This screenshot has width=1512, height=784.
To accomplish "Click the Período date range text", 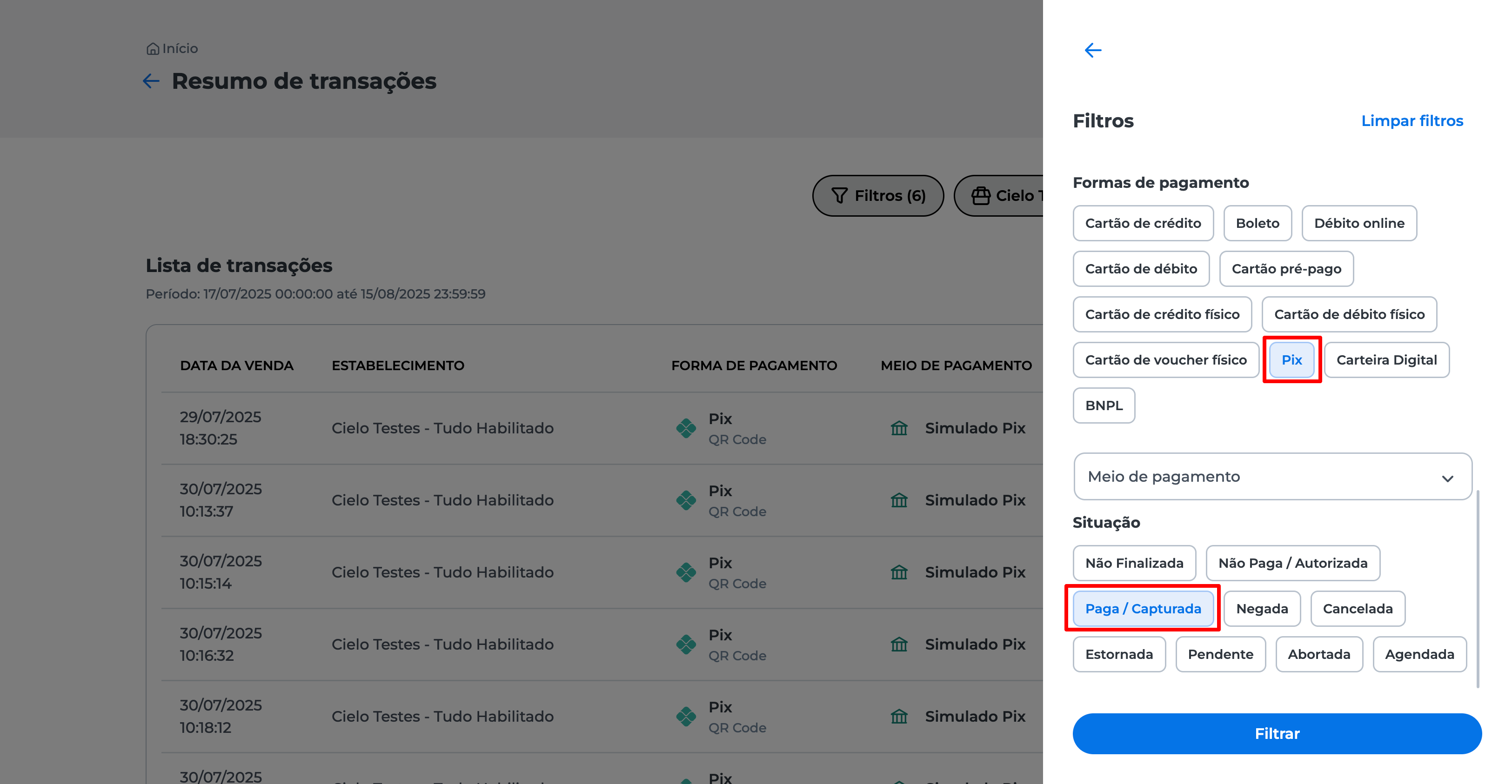I will [x=315, y=294].
